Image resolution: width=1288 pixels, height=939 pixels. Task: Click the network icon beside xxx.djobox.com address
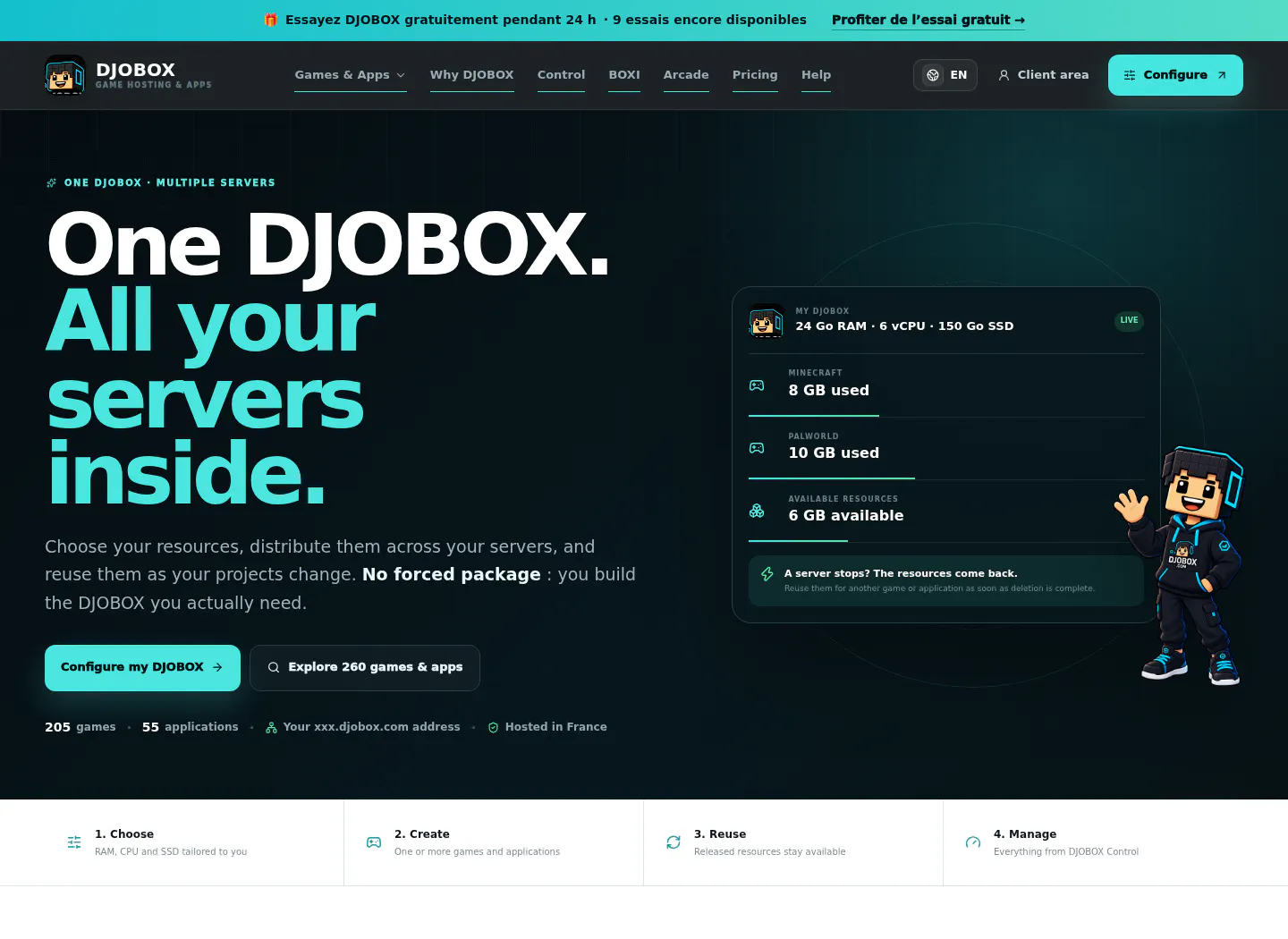(x=271, y=727)
